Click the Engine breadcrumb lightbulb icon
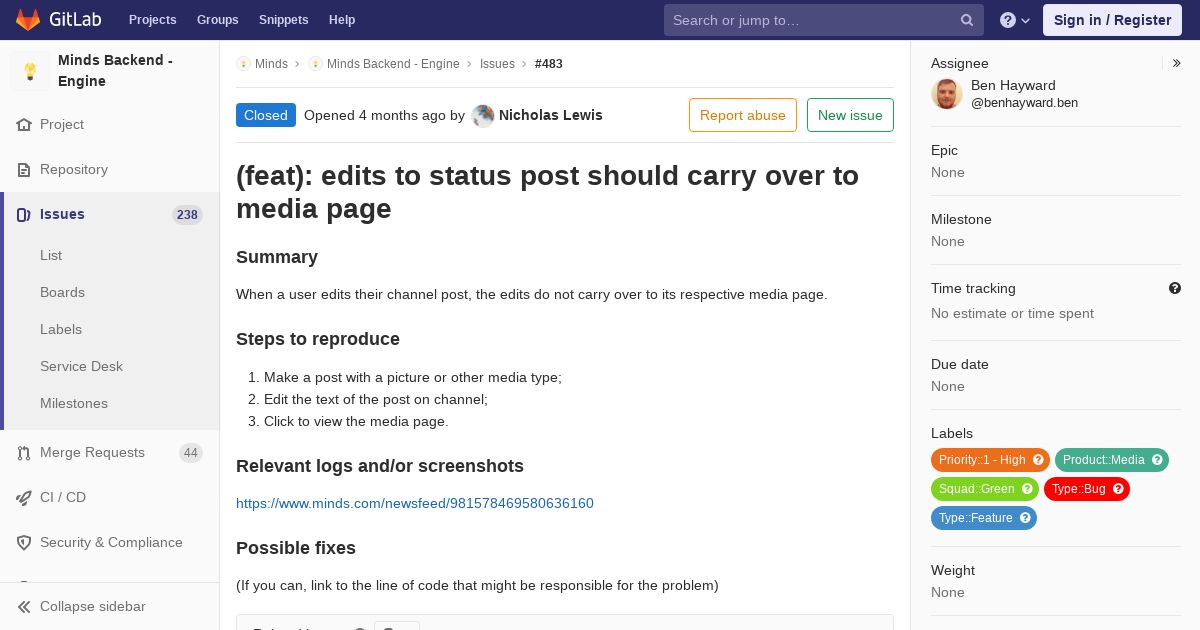This screenshot has width=1200, height=630. (315, 64)
